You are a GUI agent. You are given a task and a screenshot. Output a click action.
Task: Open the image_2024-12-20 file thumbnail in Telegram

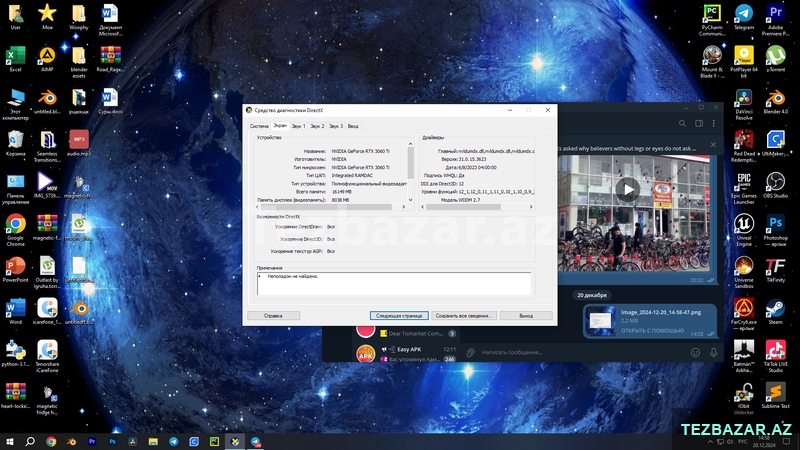(601, 321)
